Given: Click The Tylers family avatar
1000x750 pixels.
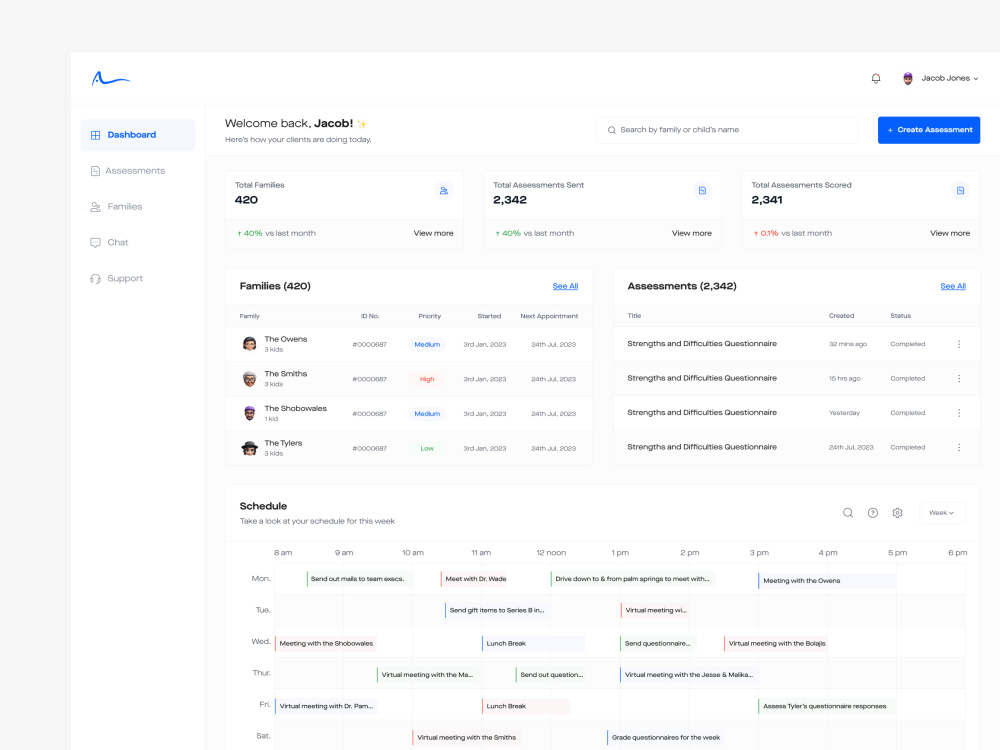Looking at the screenshot, I should [249, 448].
